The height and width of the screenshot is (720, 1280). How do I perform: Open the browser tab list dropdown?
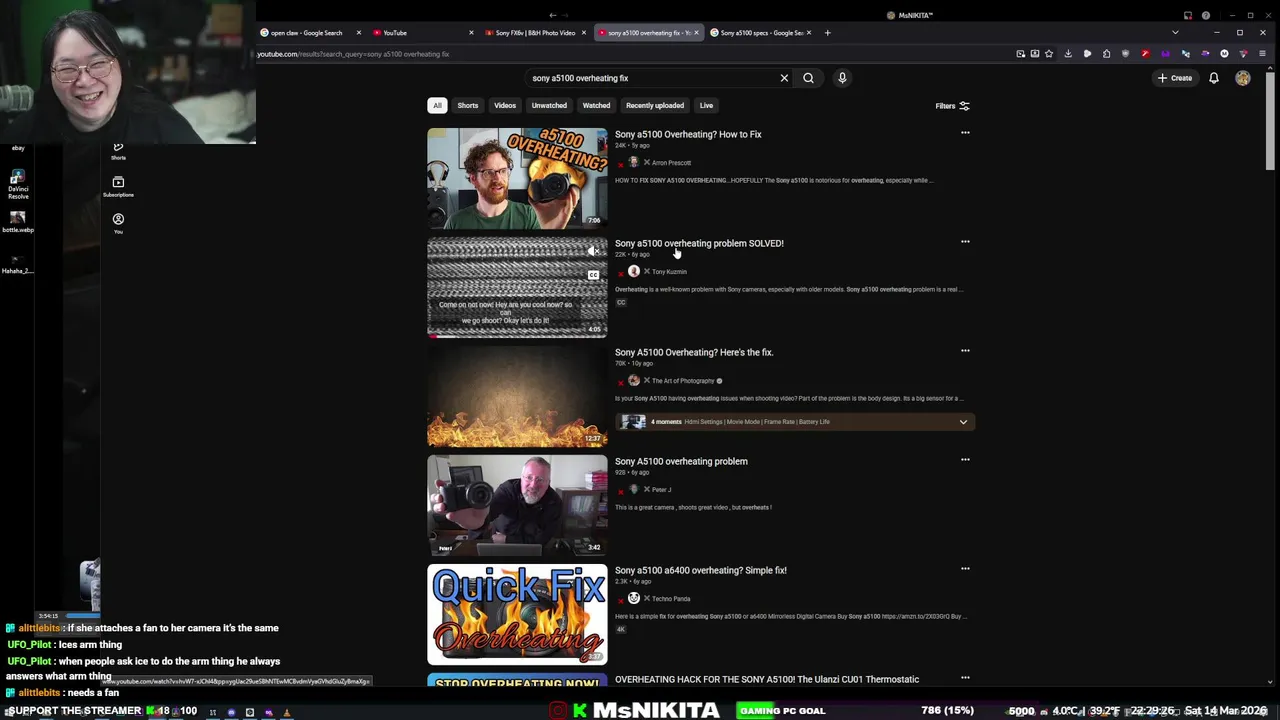1175,33
